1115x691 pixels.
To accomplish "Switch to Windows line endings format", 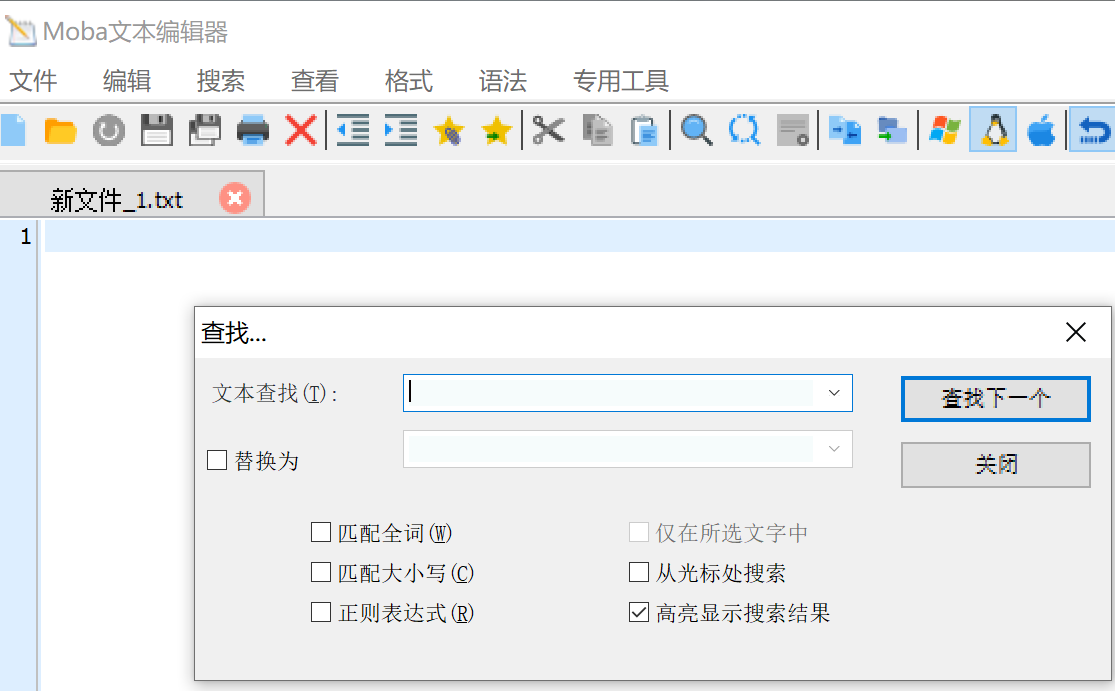I will click(944, 131).
